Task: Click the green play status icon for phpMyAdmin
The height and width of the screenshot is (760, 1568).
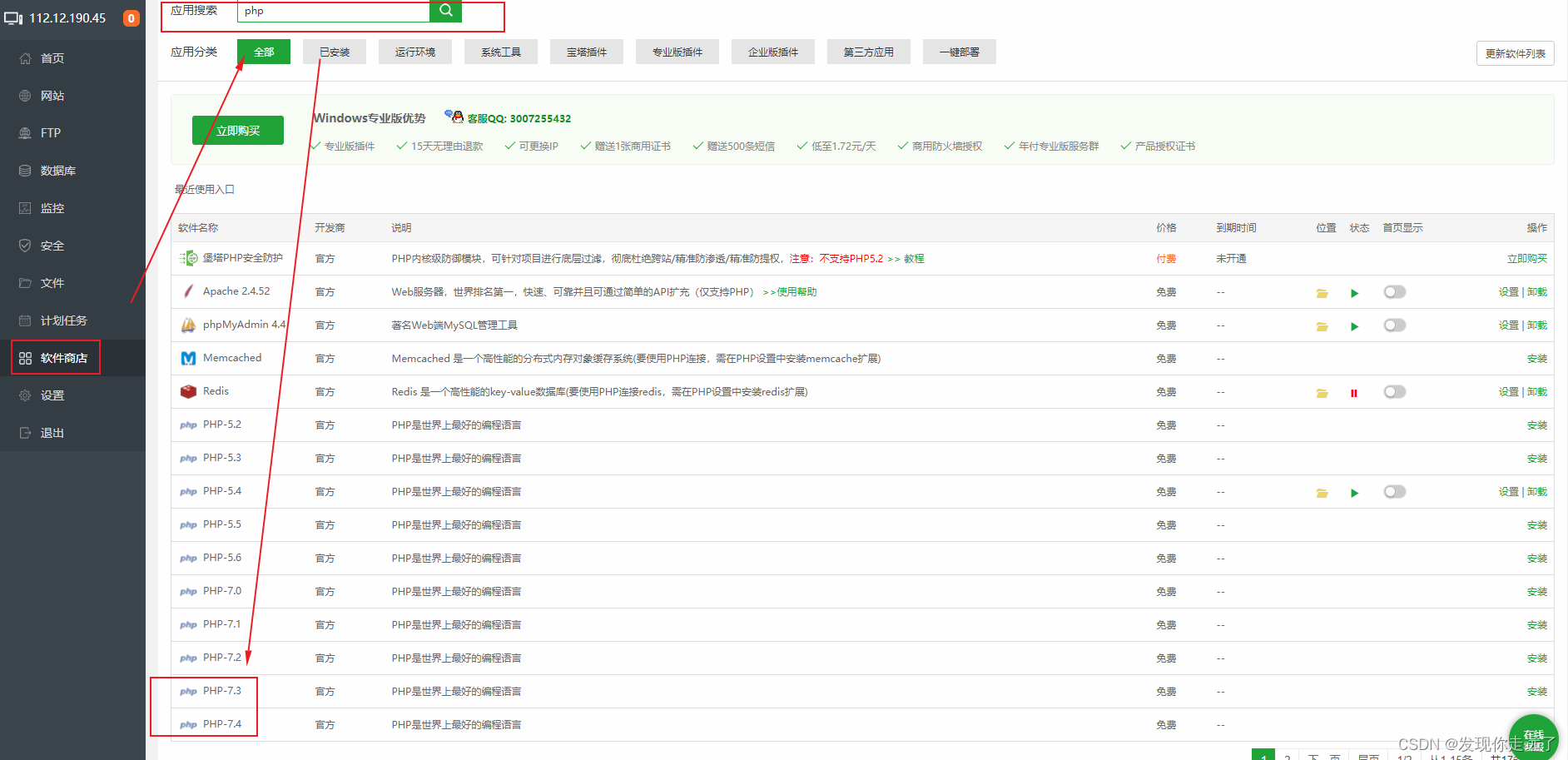Action: coord(1354,326)
